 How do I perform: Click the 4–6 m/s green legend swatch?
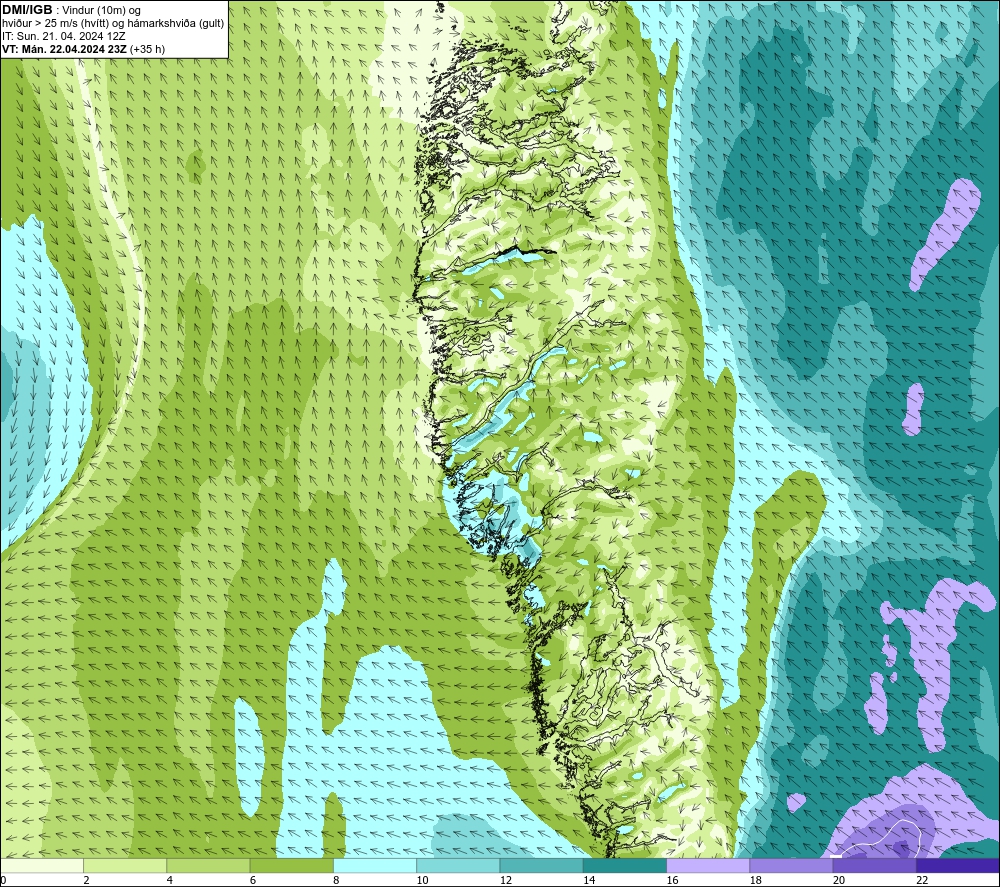tap(209, 865)
